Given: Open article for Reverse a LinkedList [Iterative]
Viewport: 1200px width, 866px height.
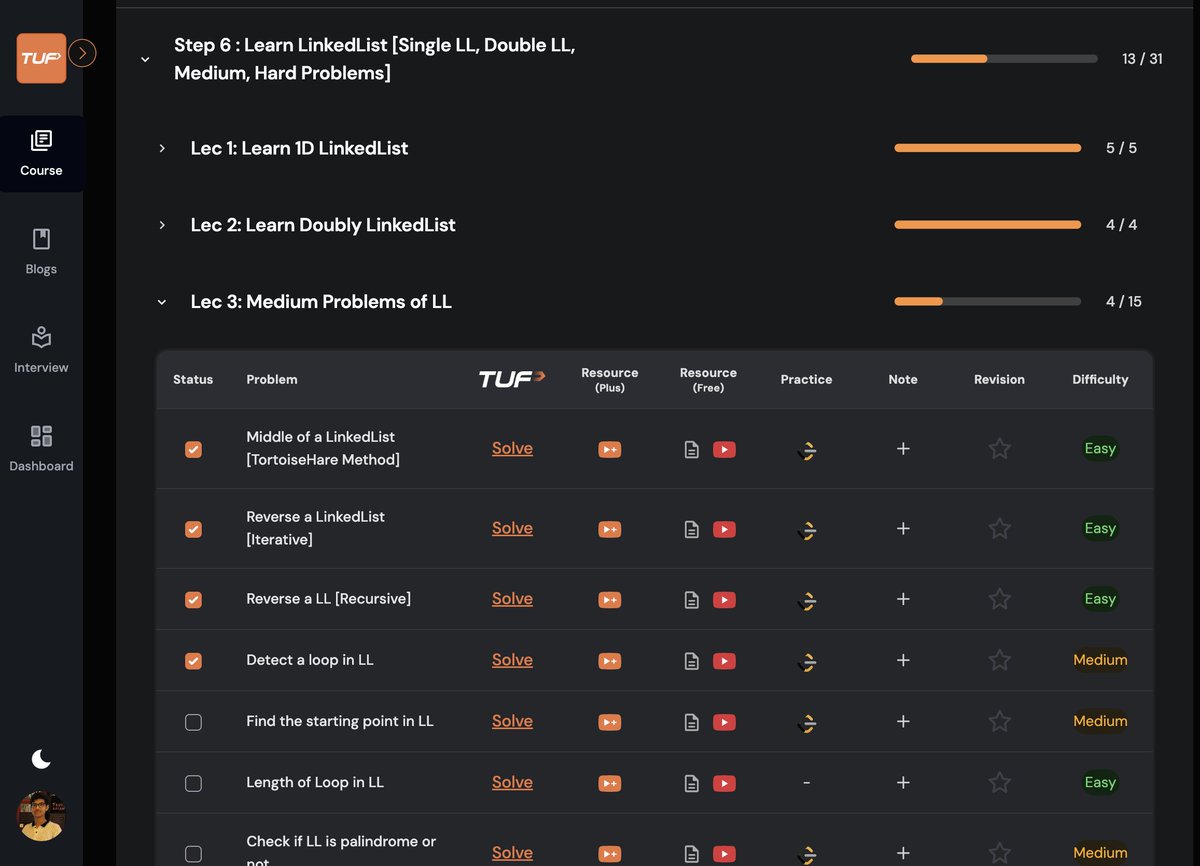Looking at the screenshot, I should (691, 529).
